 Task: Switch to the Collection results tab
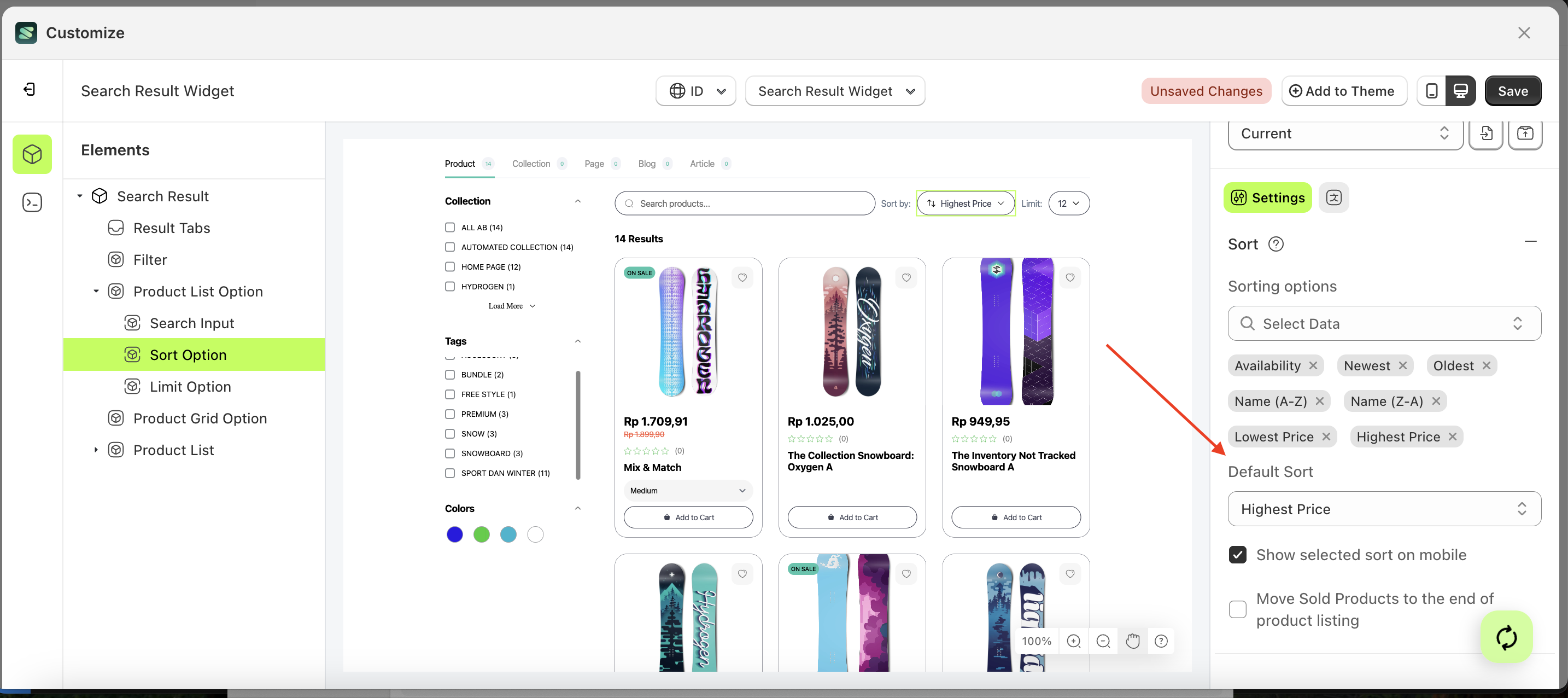[531, 164]
